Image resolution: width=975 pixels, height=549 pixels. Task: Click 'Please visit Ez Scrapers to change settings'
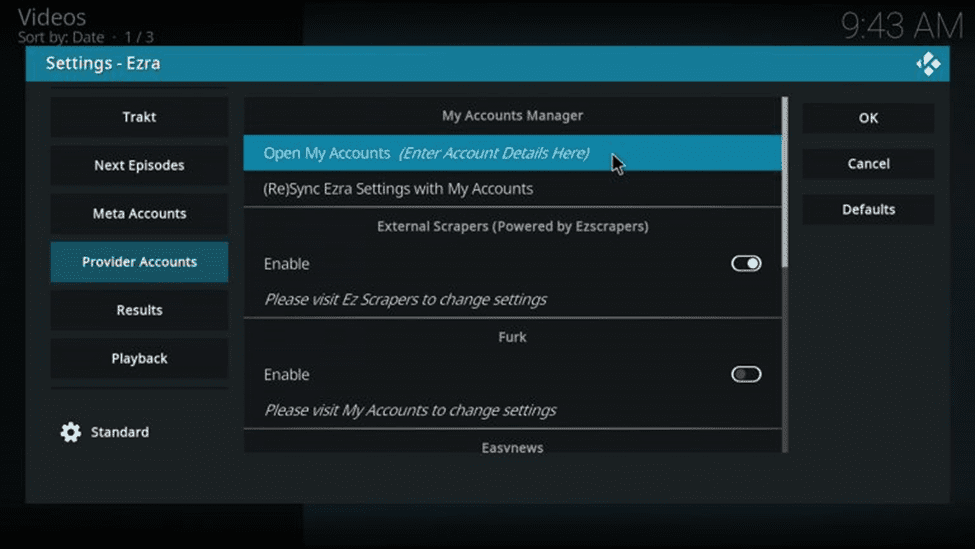click(405, 300)
